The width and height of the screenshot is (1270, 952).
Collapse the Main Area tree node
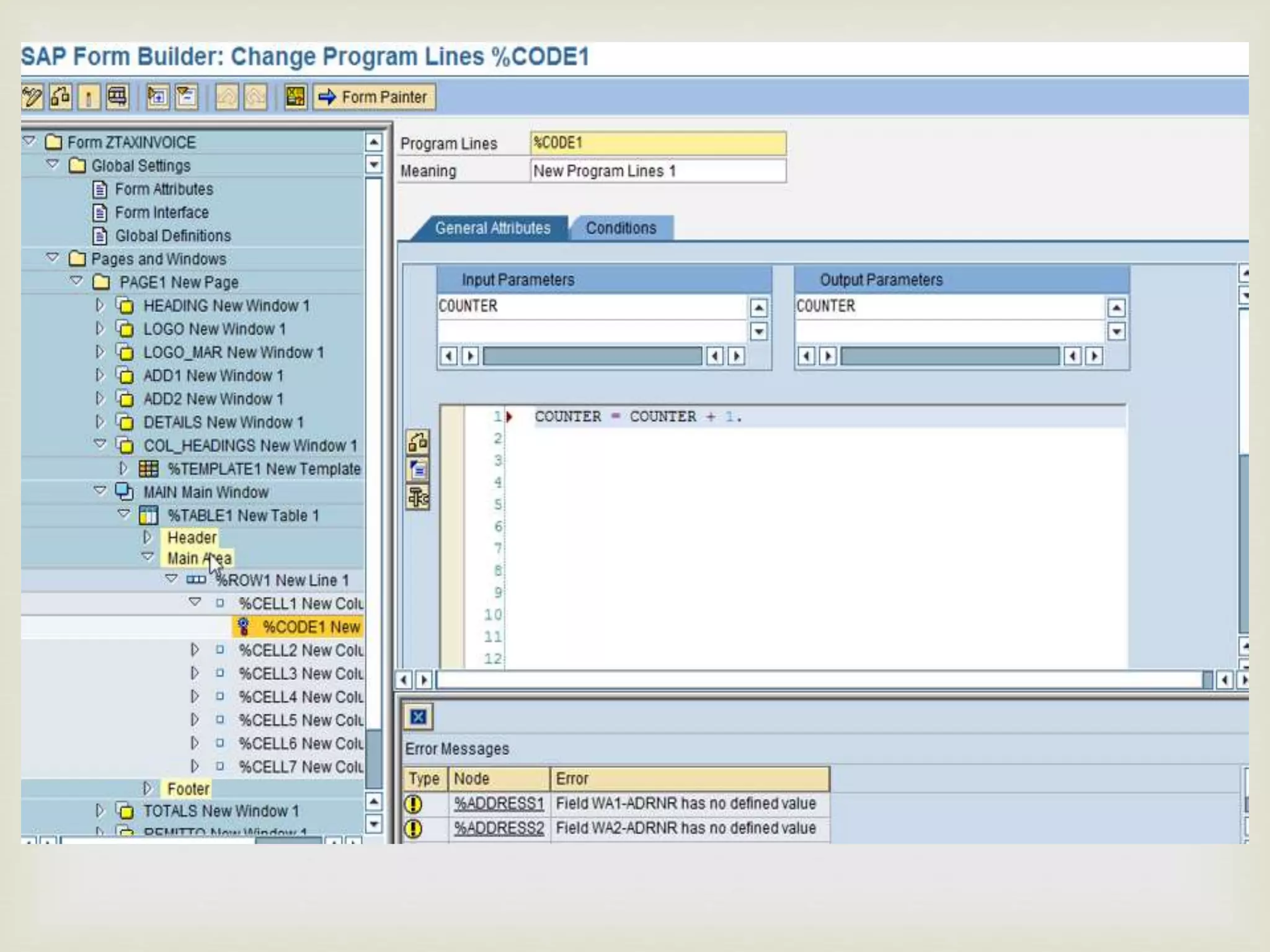pos(148,557)
